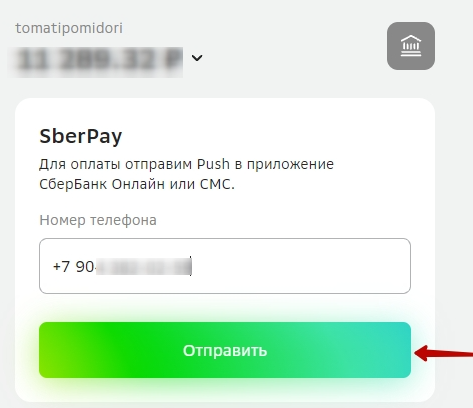Click the blurred account balance amount
This screenshot has height=408, width=473.
tap(96, 62)
